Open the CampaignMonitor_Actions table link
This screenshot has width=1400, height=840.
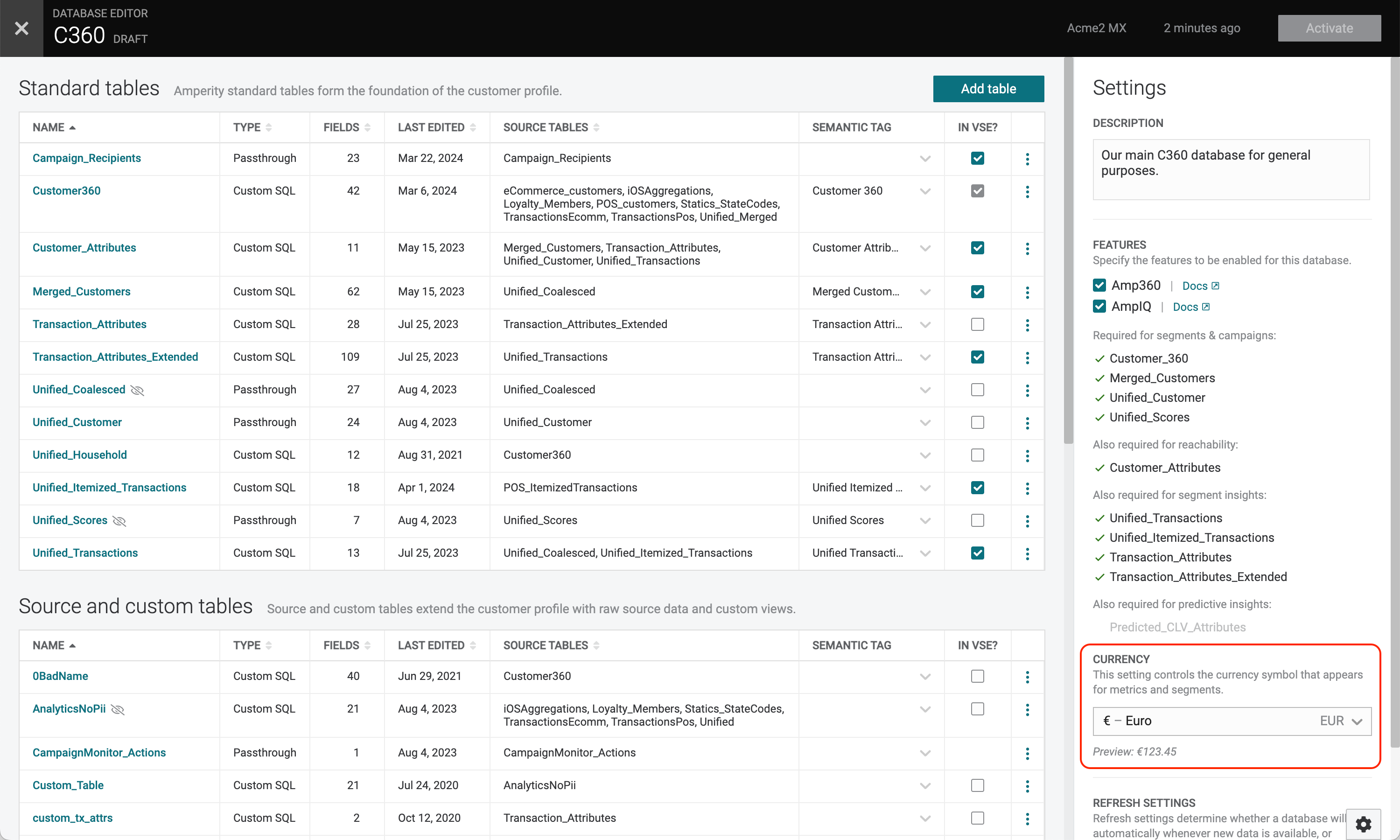click(x=99, y=752)
